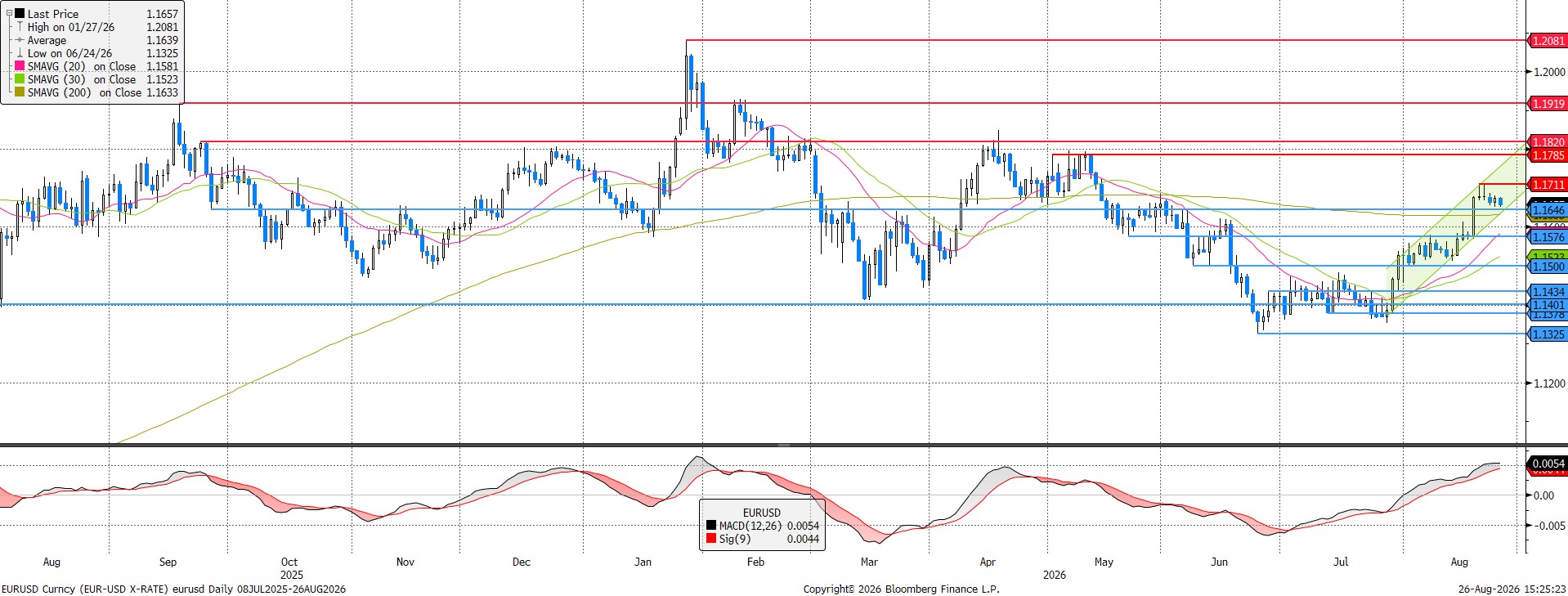Collapse the legend tree with the minus box

[8, 14]
